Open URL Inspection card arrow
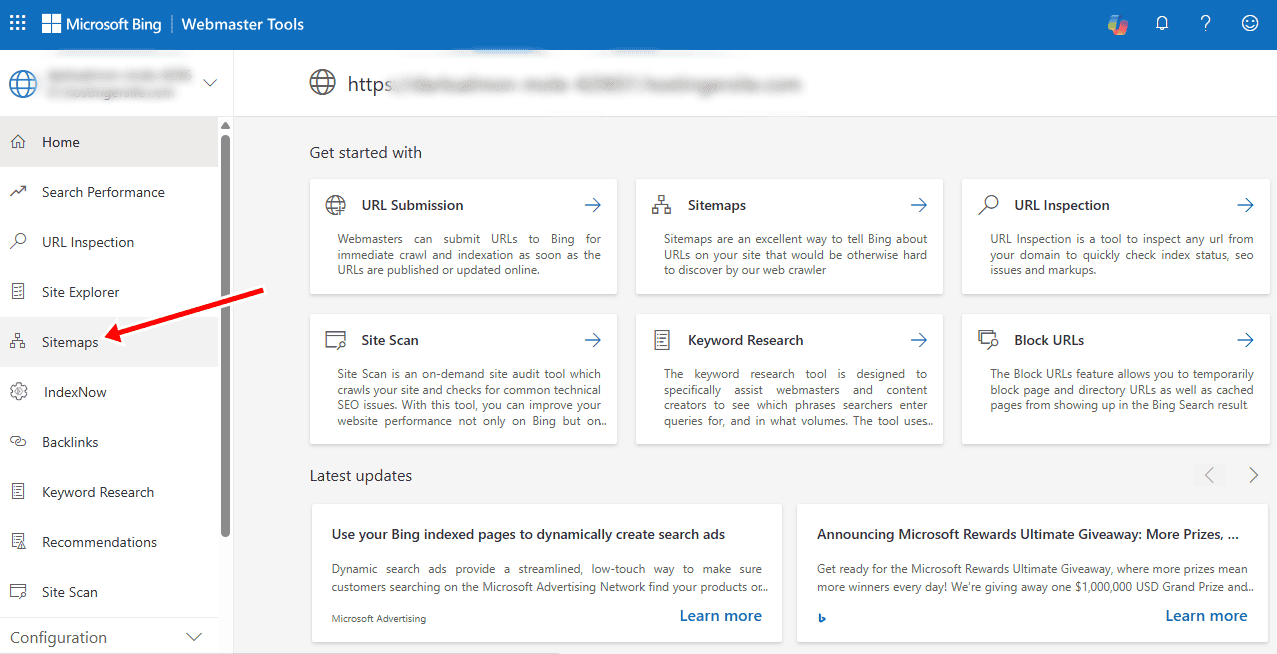This screenshot has width=1277, height=654. tap(1245, 205)
